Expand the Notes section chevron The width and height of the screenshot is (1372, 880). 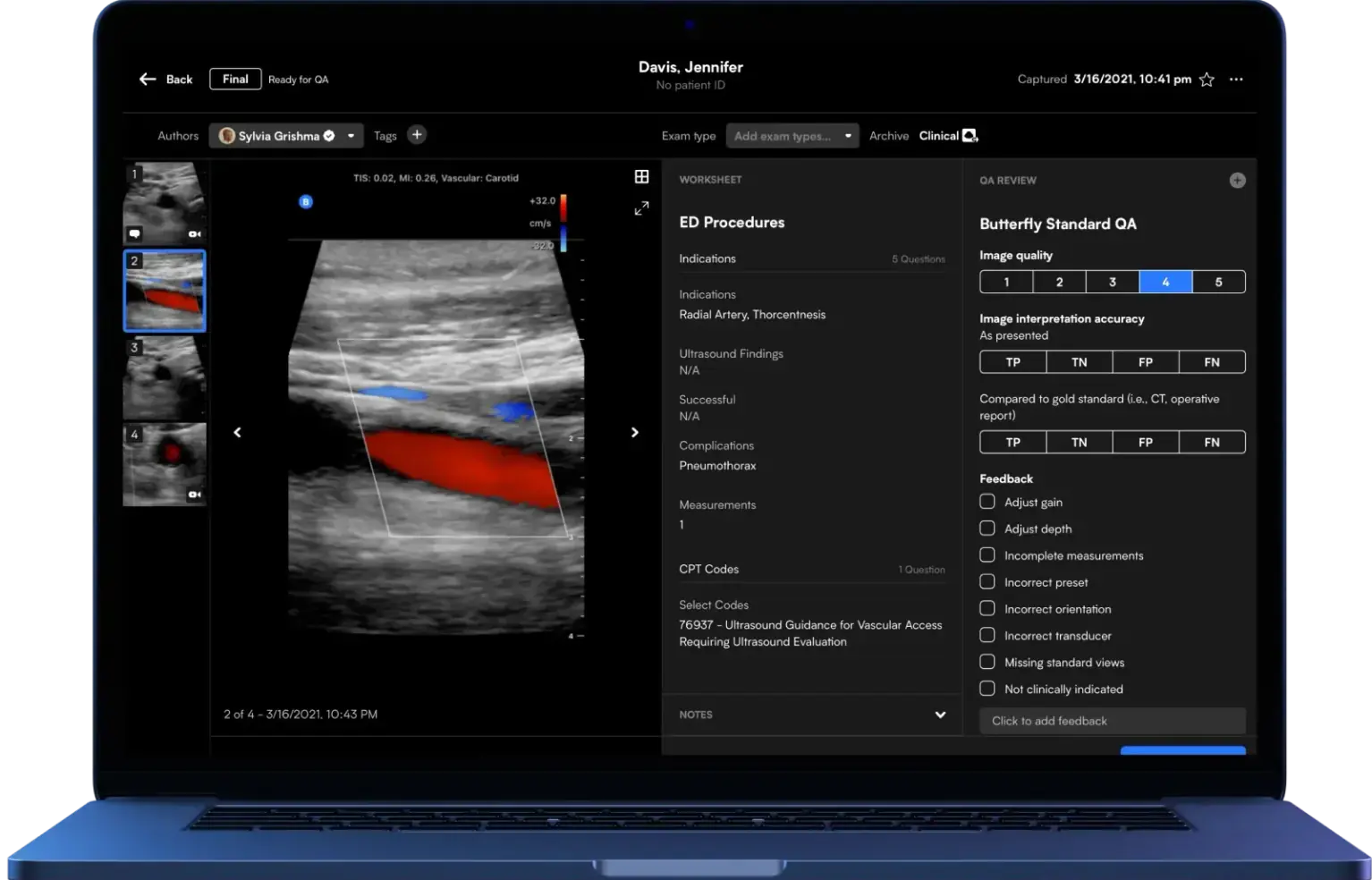click(940, 715)
